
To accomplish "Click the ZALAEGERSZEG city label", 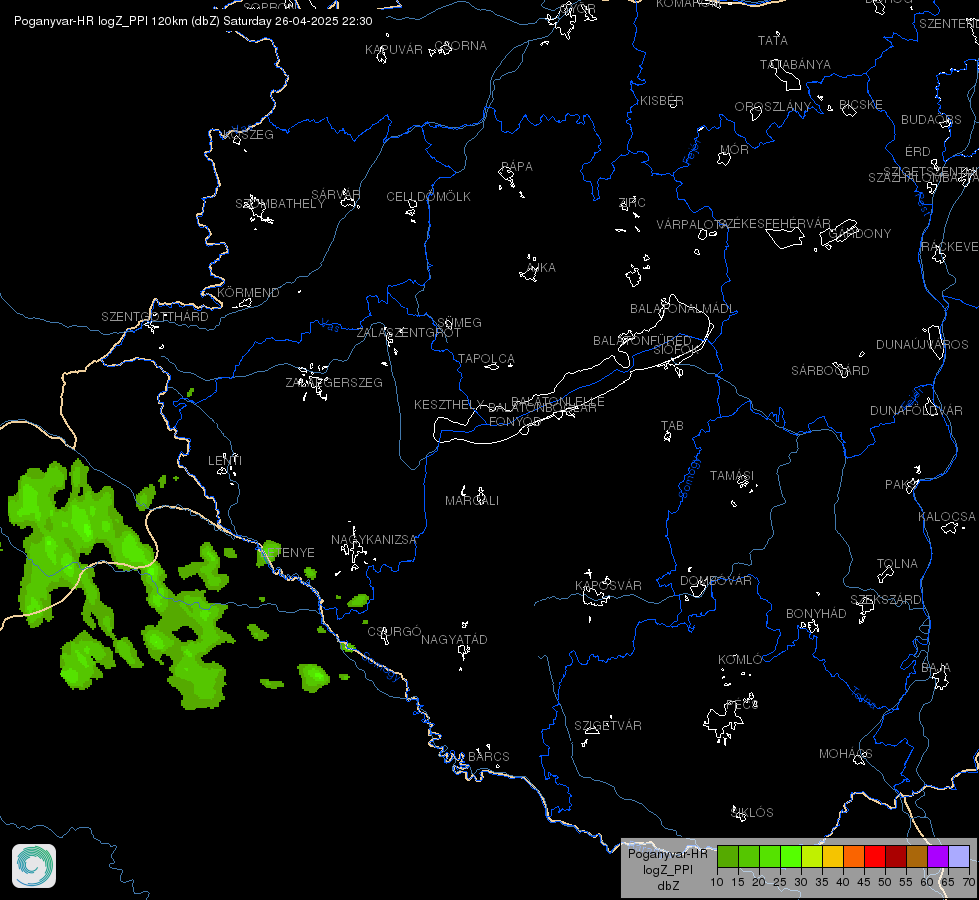I will (x=334, y=383).
